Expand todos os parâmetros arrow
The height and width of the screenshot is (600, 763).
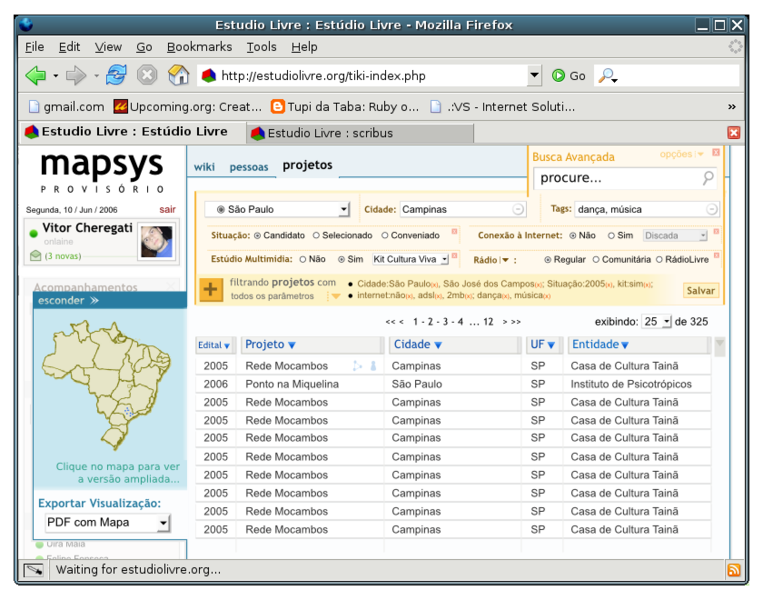coord(336,296)
